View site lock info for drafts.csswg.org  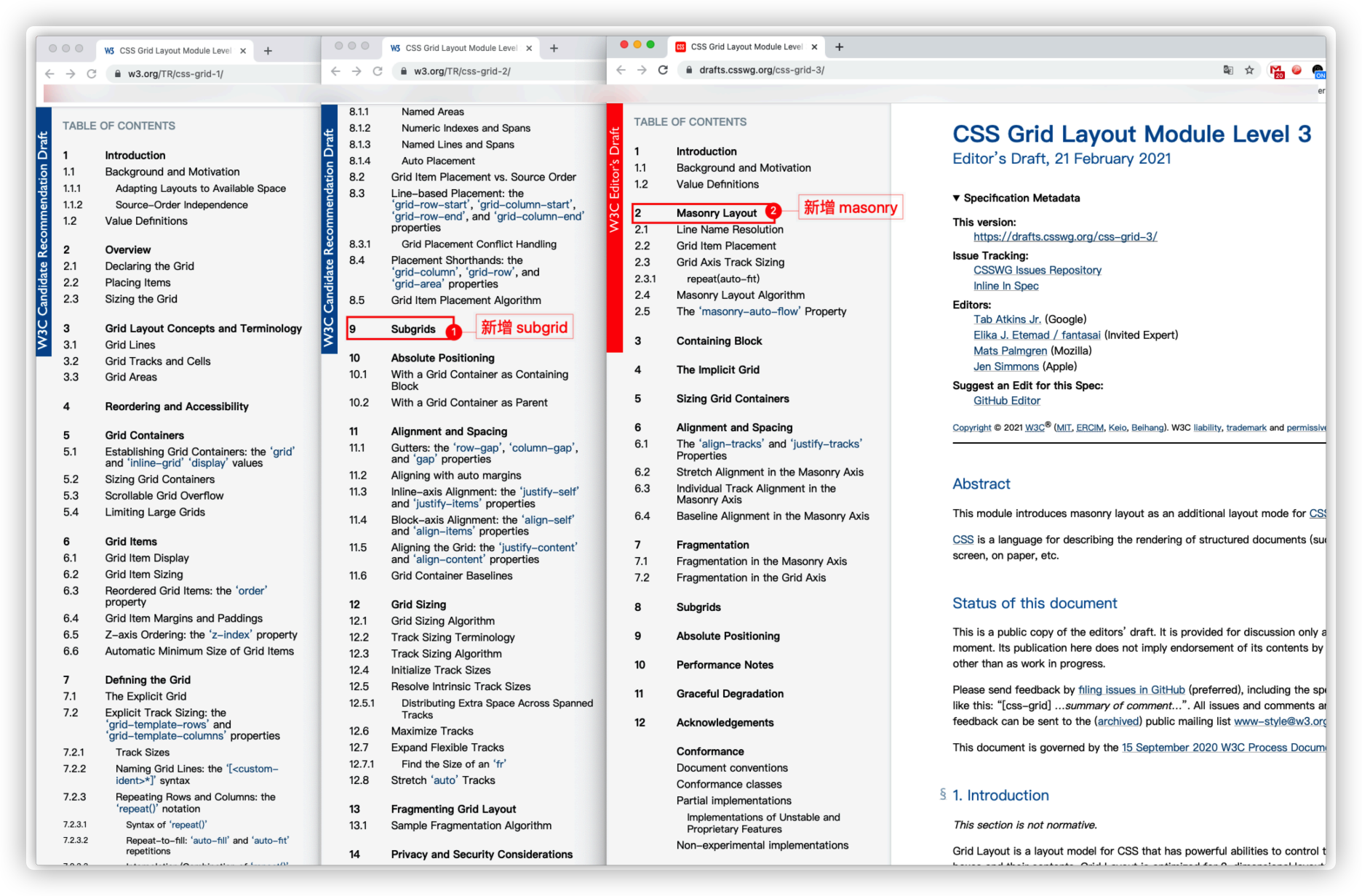click(688, 70)
